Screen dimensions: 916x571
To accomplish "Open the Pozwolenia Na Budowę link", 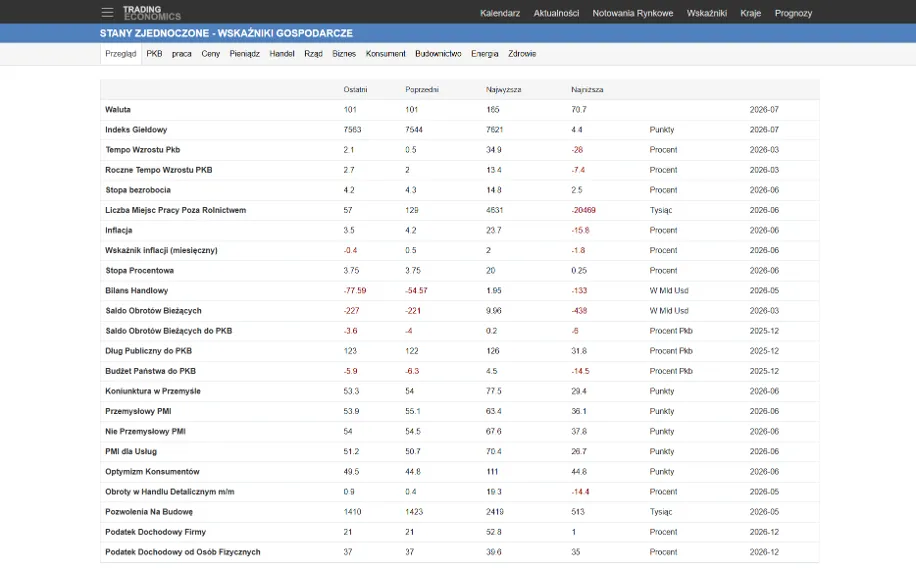I will click(149, 512).
